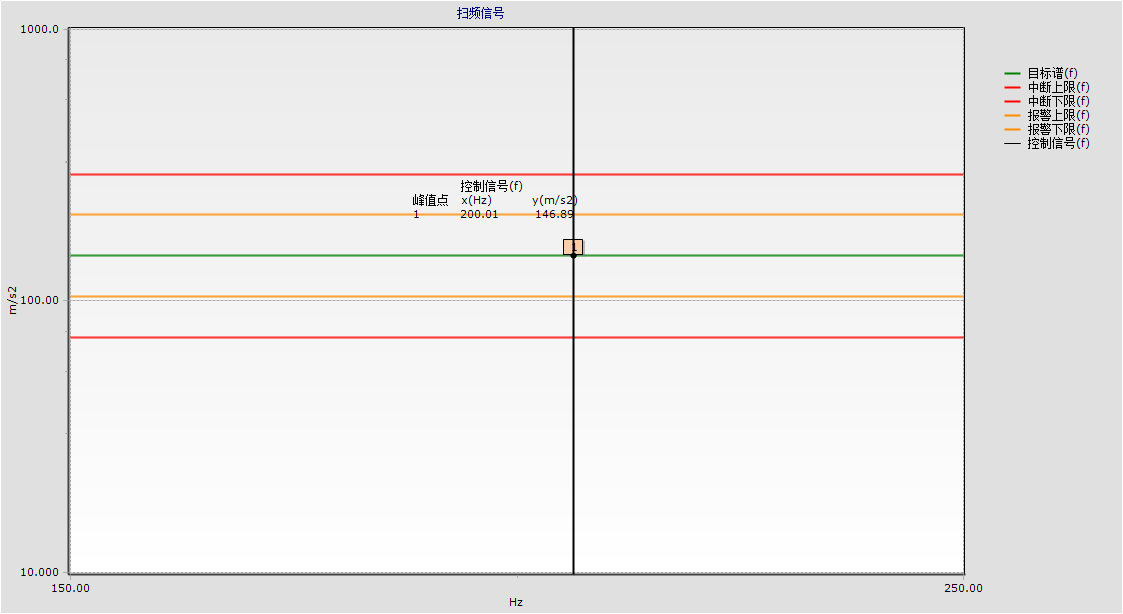This screenshot has height=614, width=1123.
Task: Select the 中断下限(f) legend entry
Action: [x=1058, y=101]
